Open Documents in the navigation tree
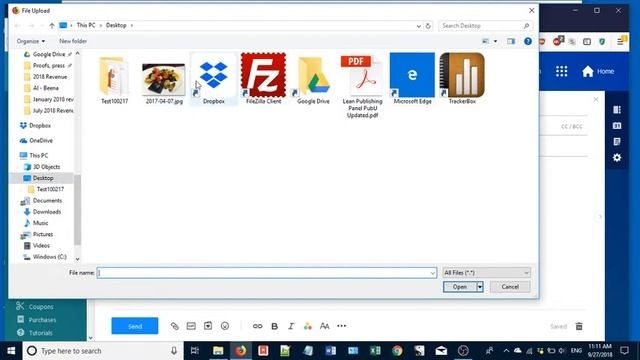This screenshot has width=640, height=360. [x=47, y=200]
